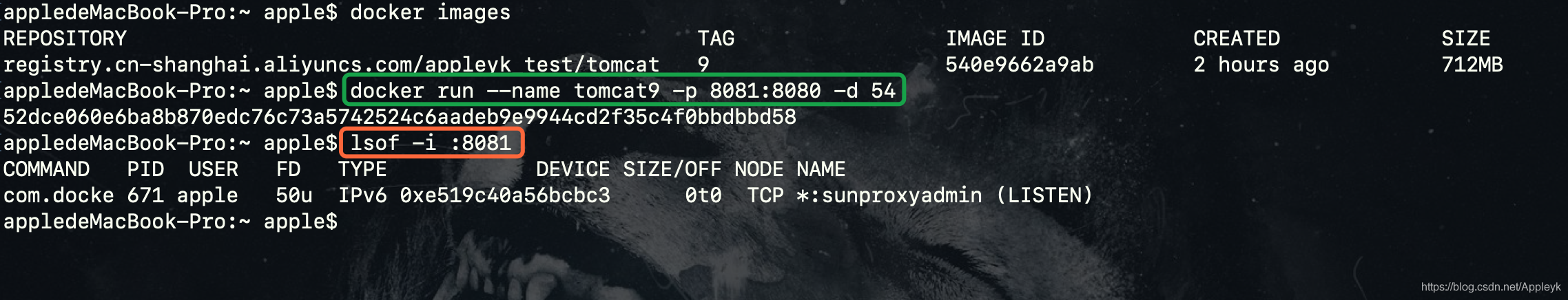
Task: Click the SIZE column header
Action: [1466, 39]
